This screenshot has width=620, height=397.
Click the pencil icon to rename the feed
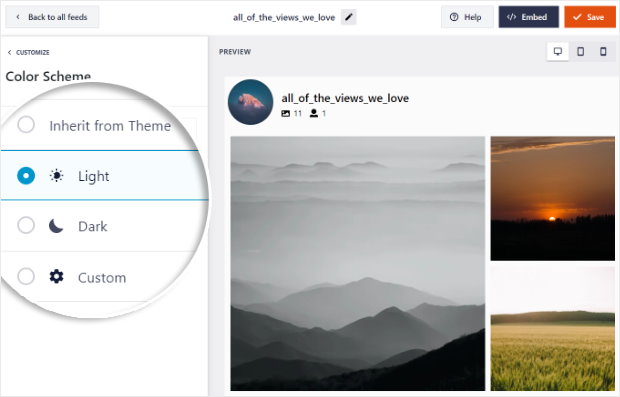coord(348,17)
